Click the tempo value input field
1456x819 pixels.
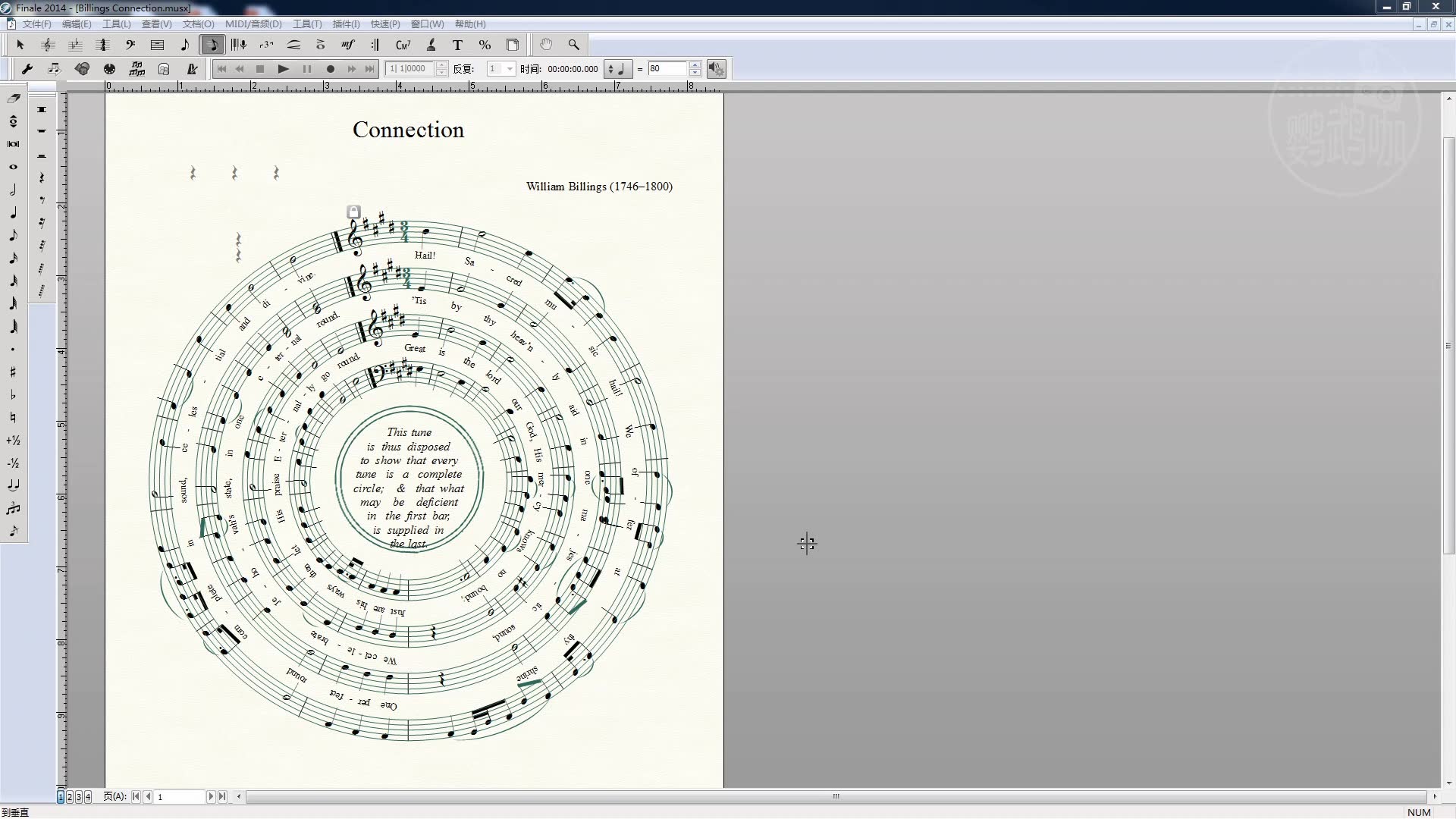(667, 69)
